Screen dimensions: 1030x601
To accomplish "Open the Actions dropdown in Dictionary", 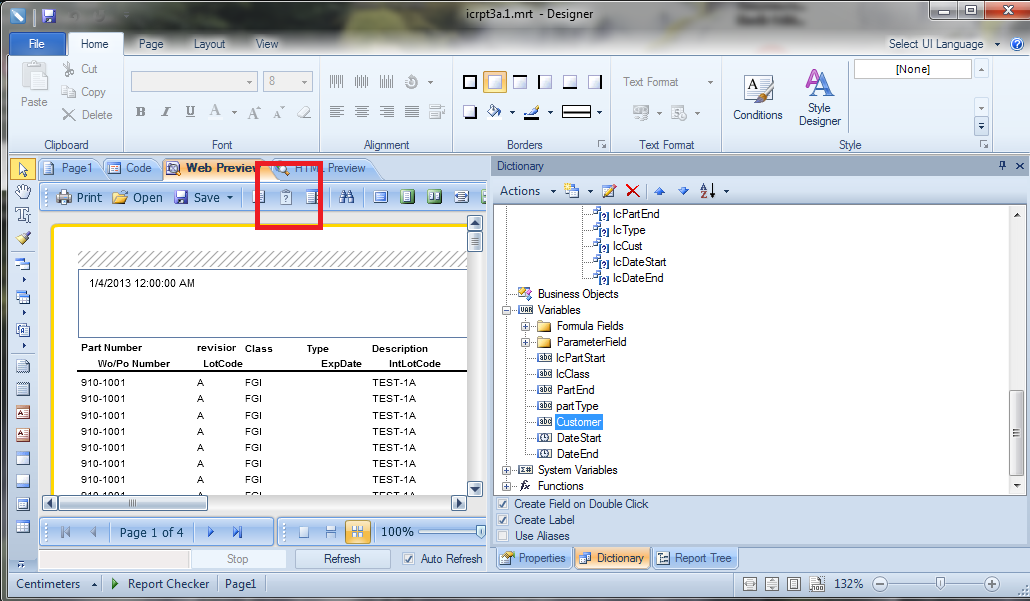I will point(528,191).
